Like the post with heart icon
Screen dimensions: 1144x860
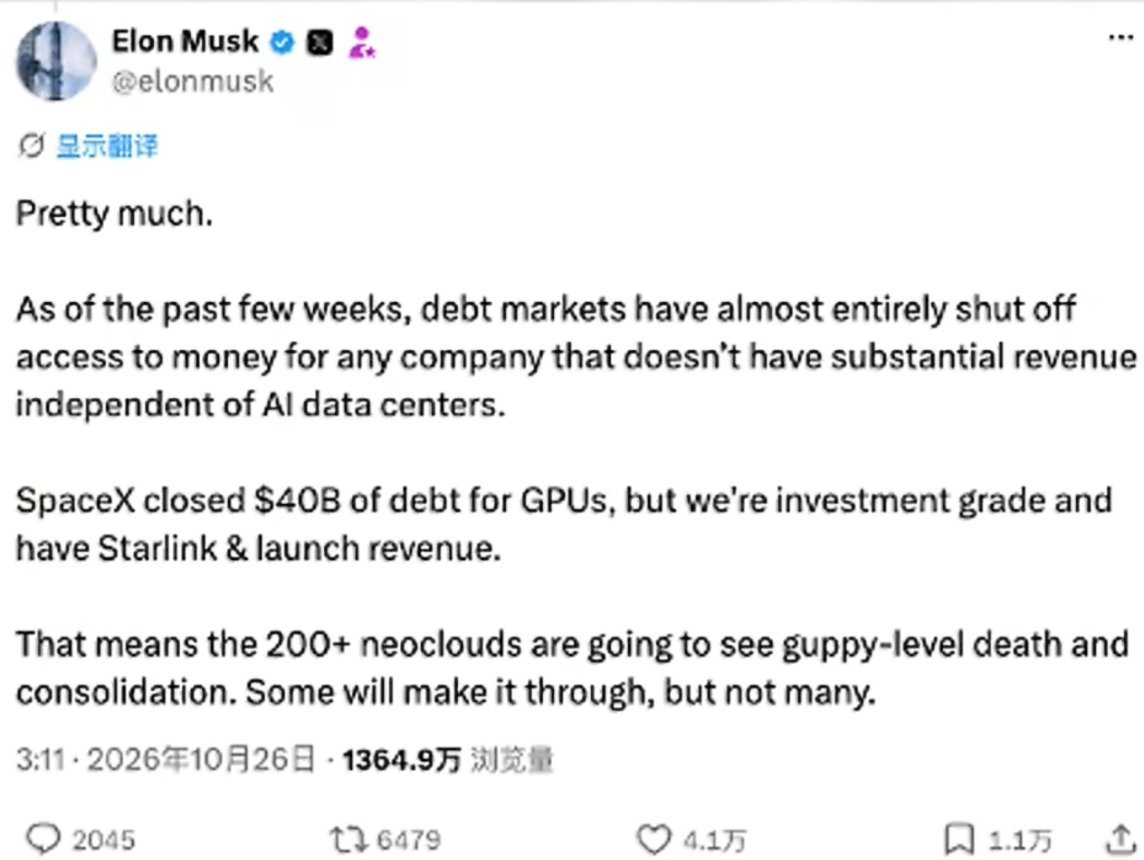pyautogui.click(x=654, y=839)
